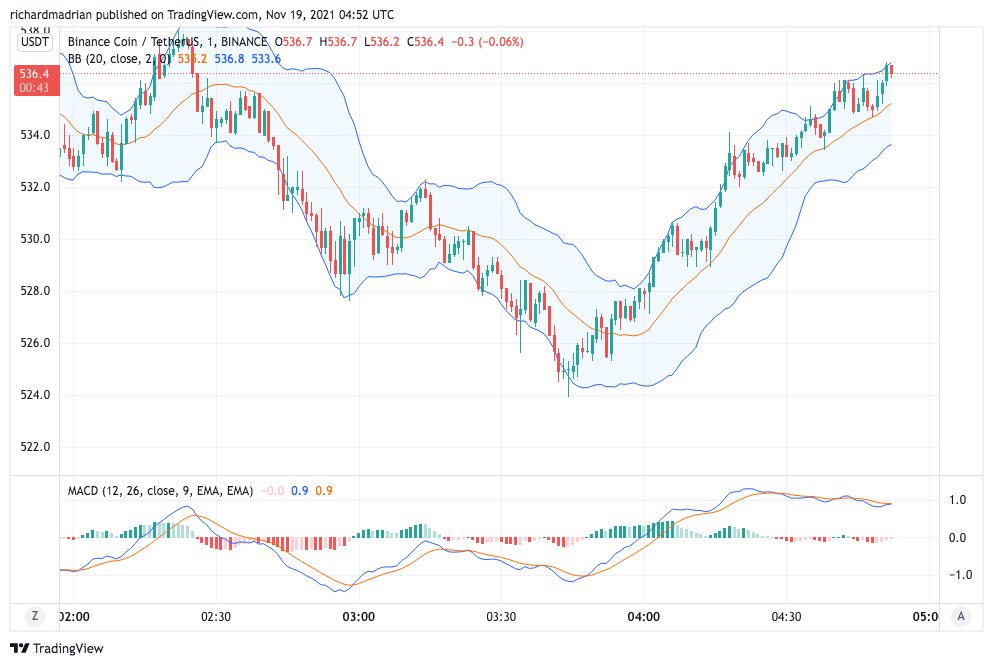
Task: Click the red 536.4 current price label
Action: pos(33,80)
